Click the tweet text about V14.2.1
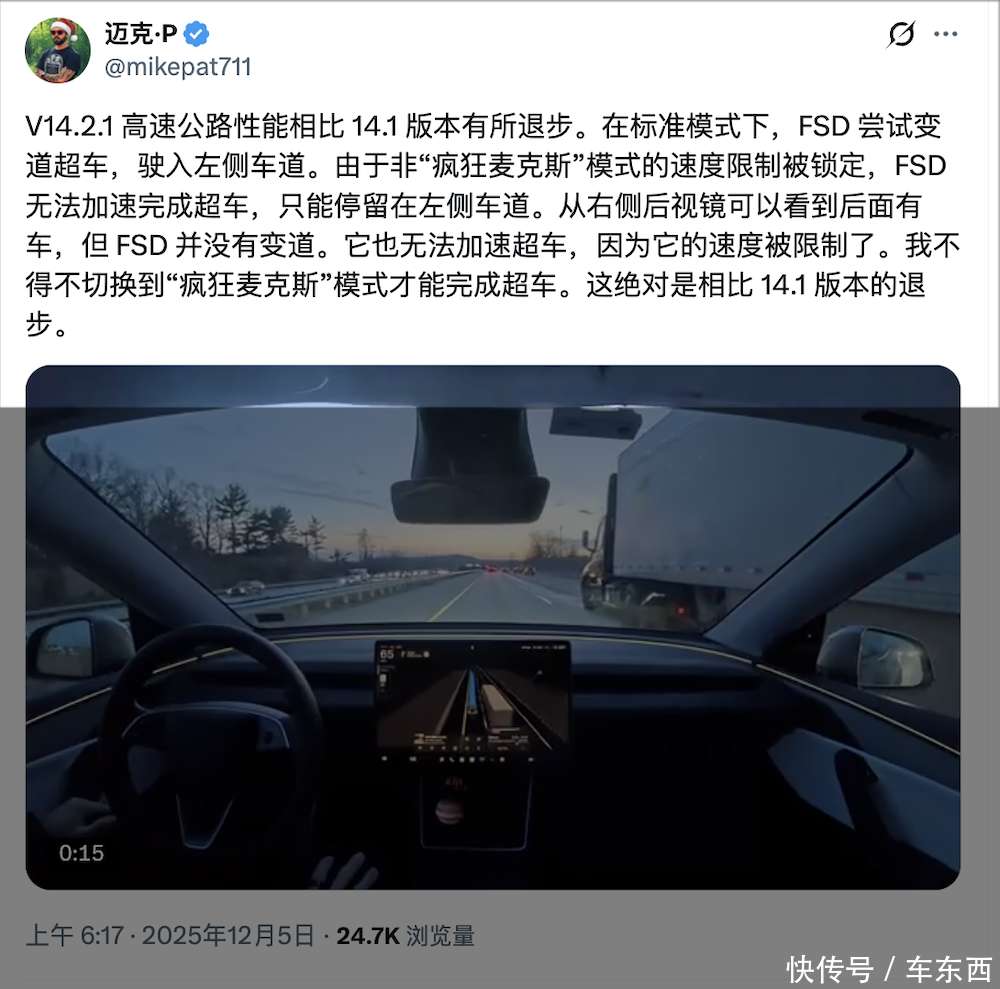 (493, 225)
